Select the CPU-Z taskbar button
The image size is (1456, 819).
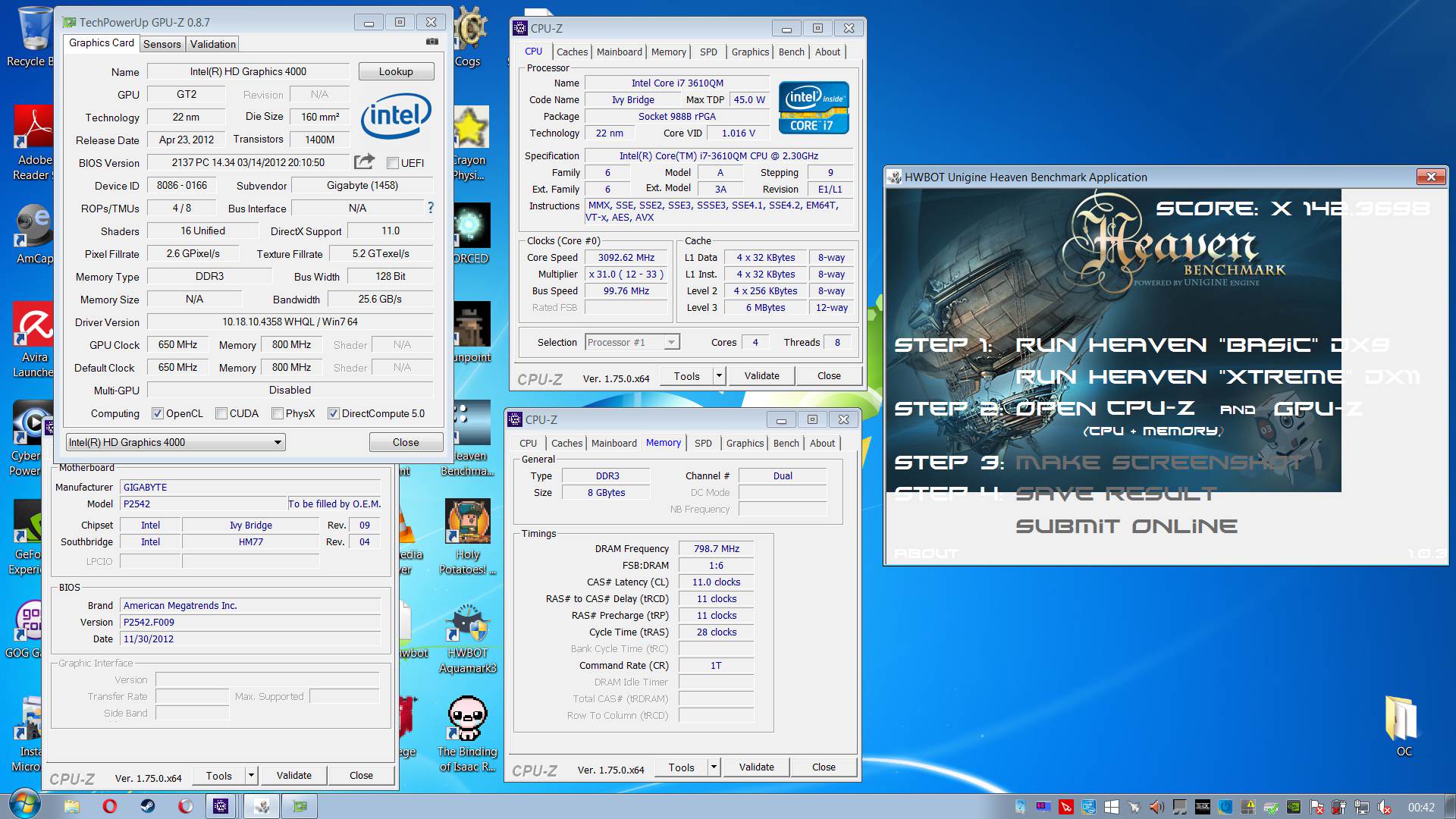(221, 806)
